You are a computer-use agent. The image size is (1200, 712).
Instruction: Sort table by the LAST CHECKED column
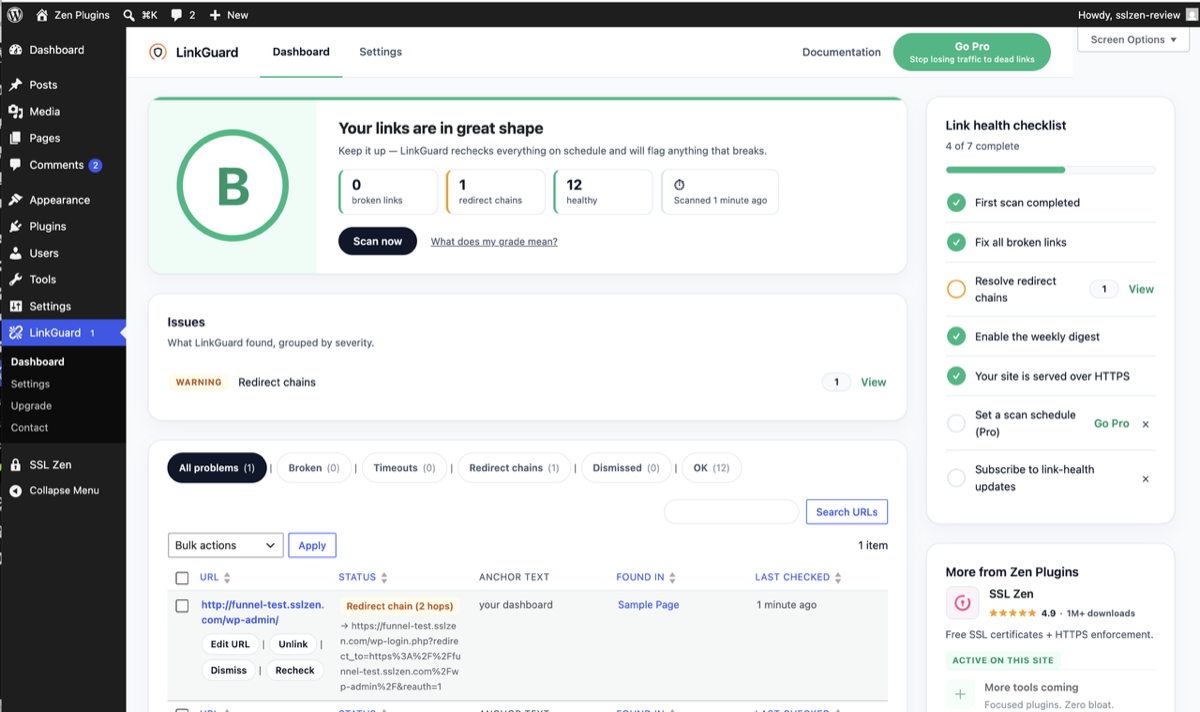[798, 577]
